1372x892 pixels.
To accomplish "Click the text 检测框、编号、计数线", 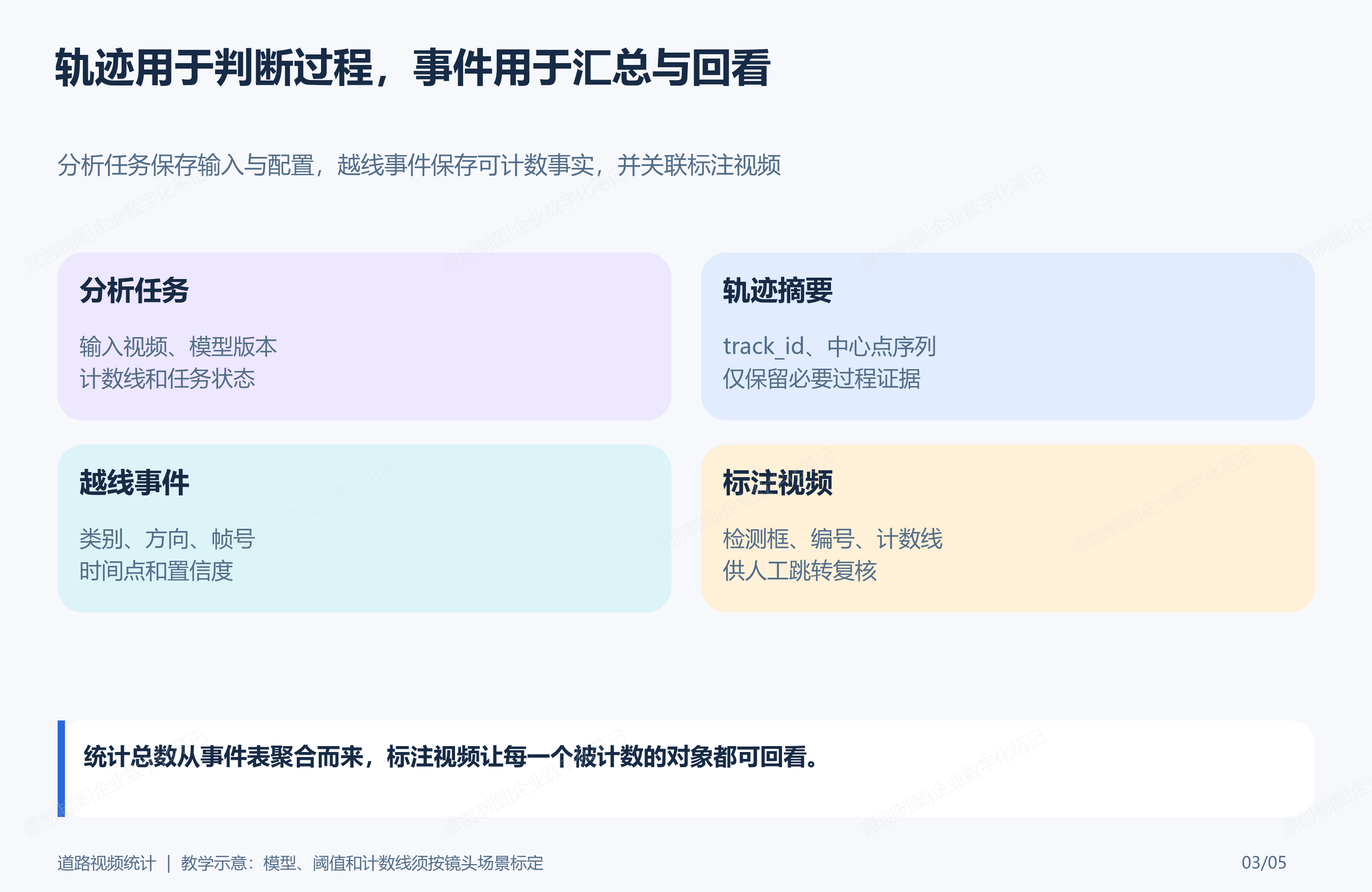I will [x=833, y=539].
